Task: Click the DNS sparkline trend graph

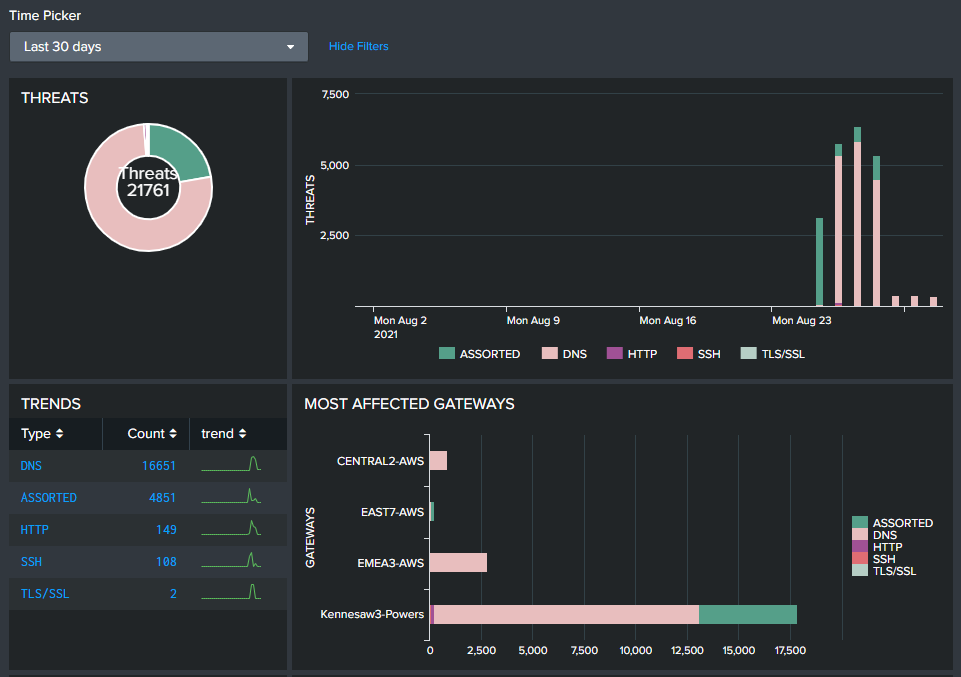Action: 232,465
